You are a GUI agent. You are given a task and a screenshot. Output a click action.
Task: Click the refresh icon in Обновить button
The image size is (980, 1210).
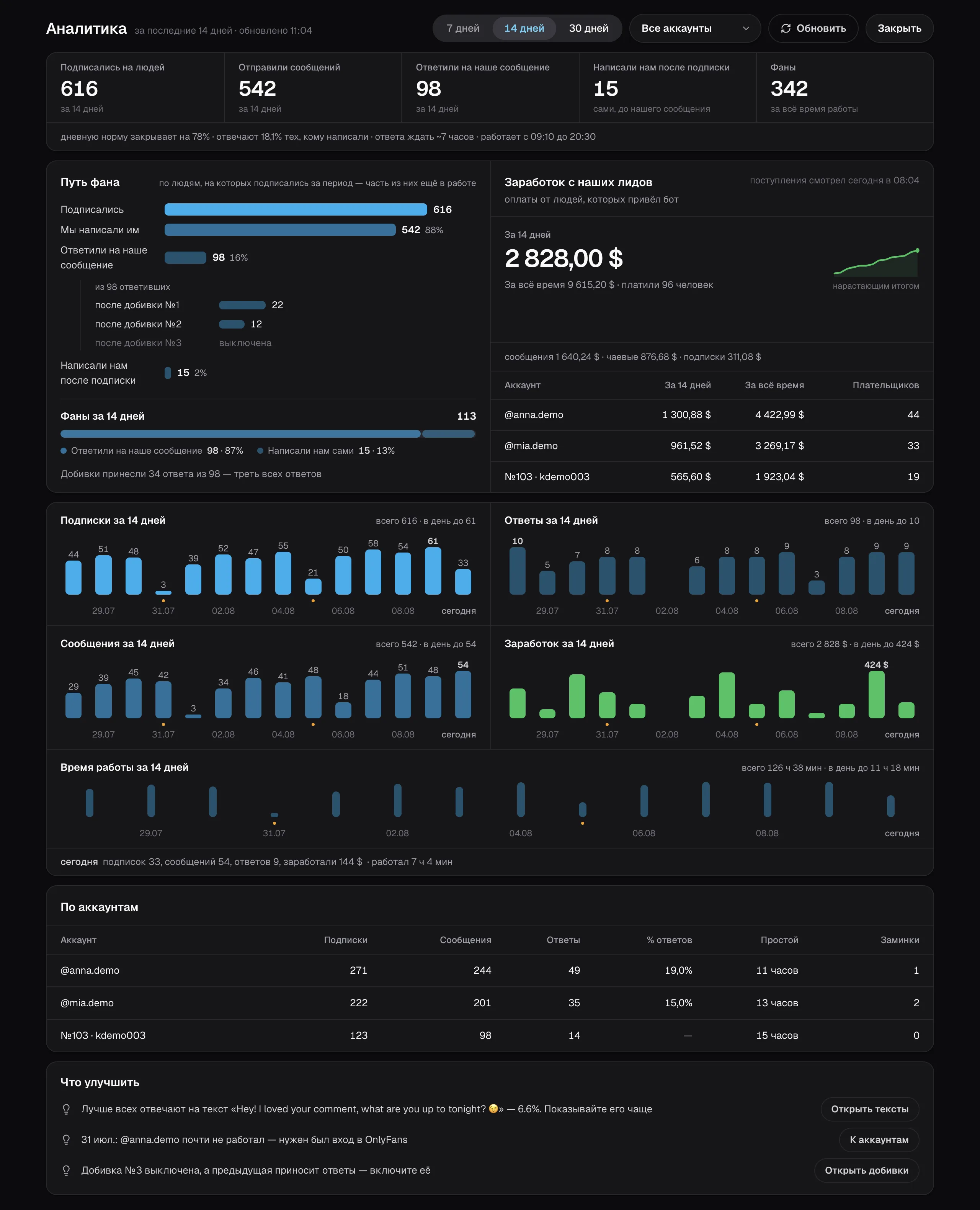point(785,28)
